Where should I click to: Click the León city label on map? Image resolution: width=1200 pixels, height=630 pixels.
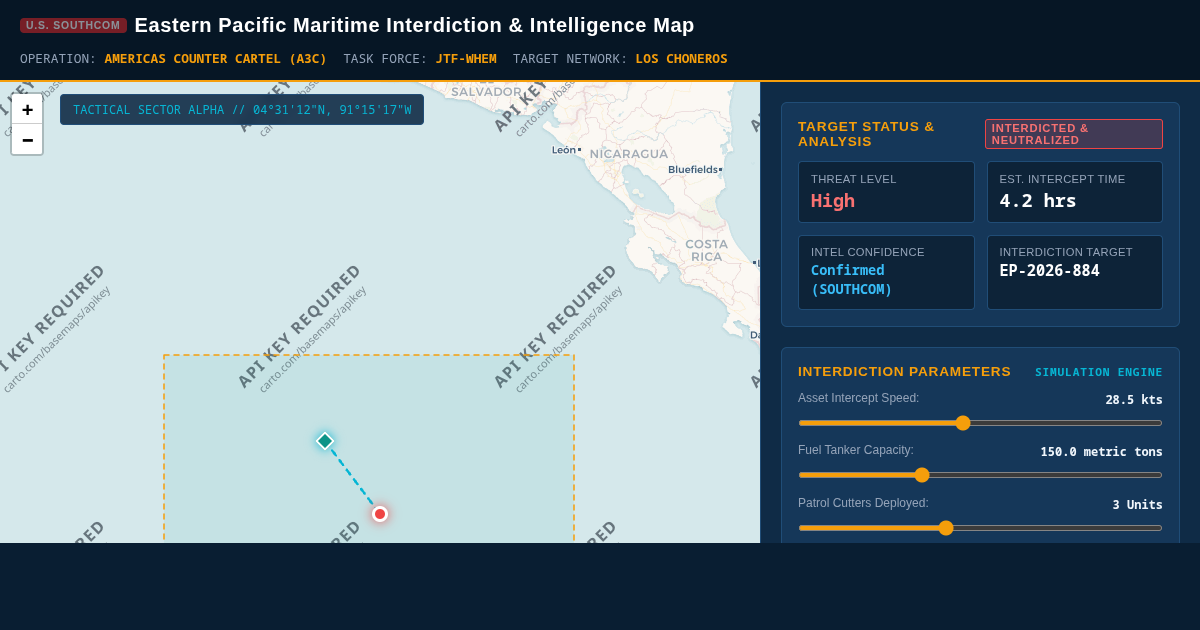(564, 150)
